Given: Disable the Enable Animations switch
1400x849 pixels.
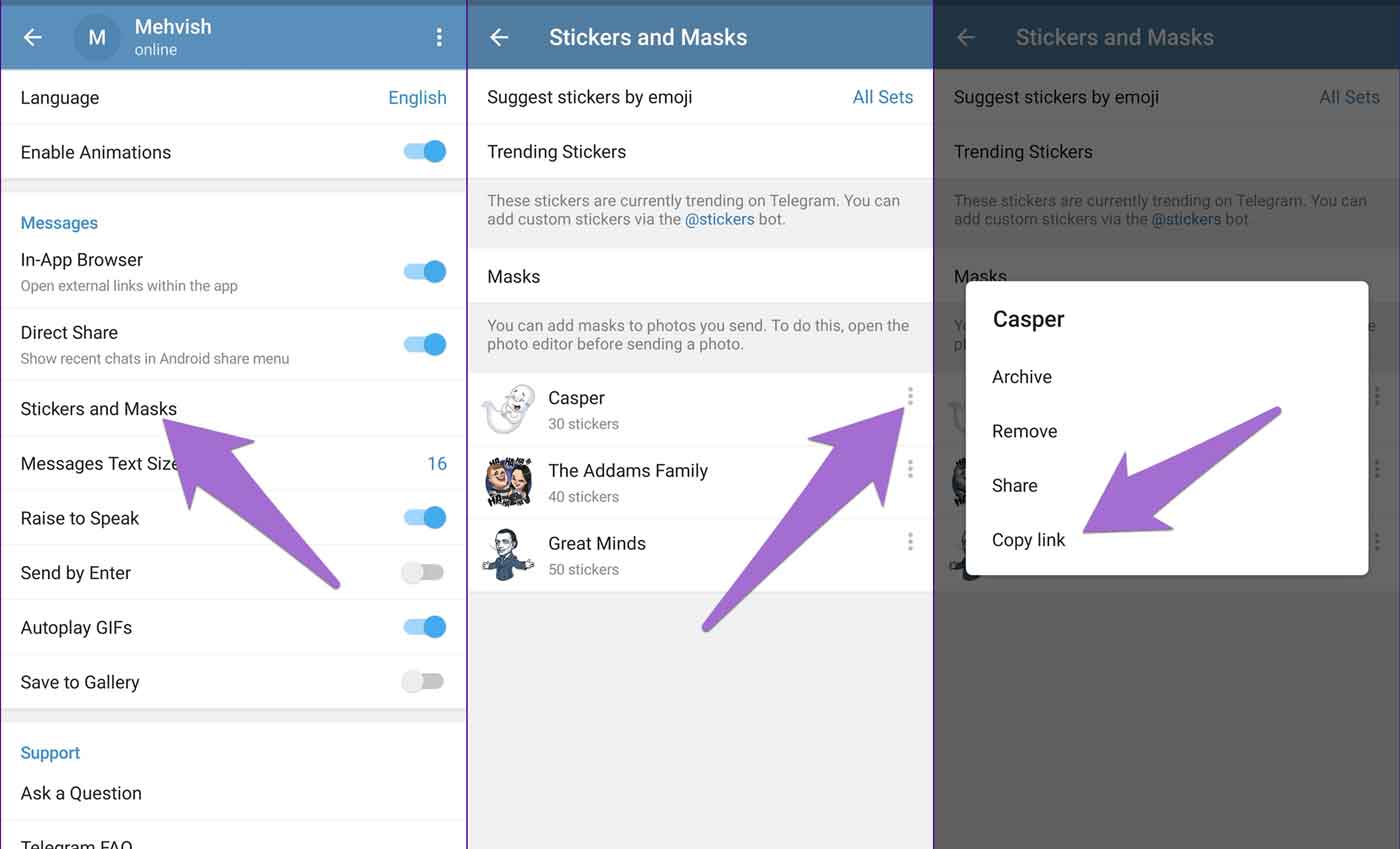Looking at the screenshot, I should 424,152.
